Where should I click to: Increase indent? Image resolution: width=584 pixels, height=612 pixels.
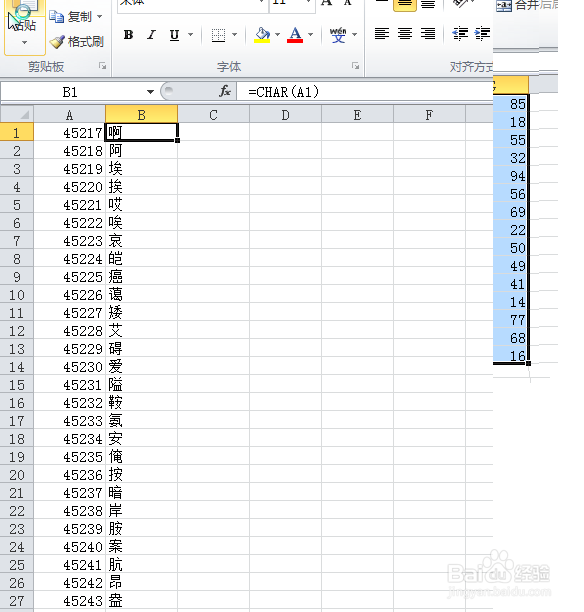(x=483, y=34)
